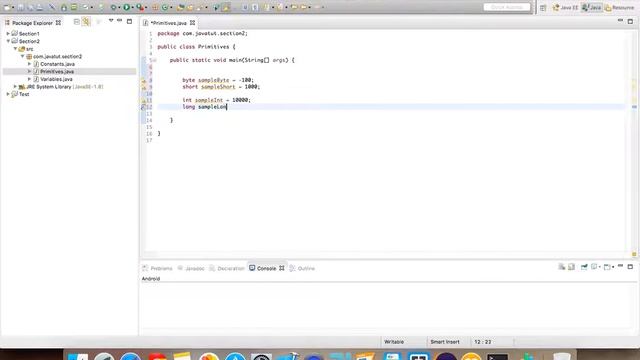Expand the Section1 project
The image size is (640, 360).
pos(8,33)
